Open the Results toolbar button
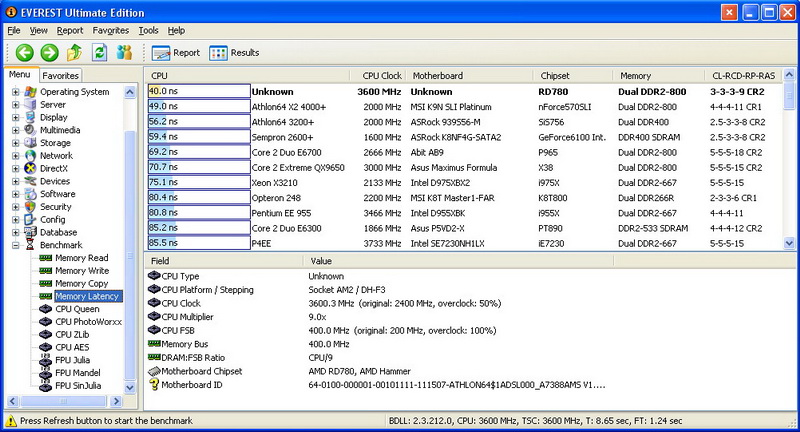The image size is (800, 432). [x=235, y=53]
